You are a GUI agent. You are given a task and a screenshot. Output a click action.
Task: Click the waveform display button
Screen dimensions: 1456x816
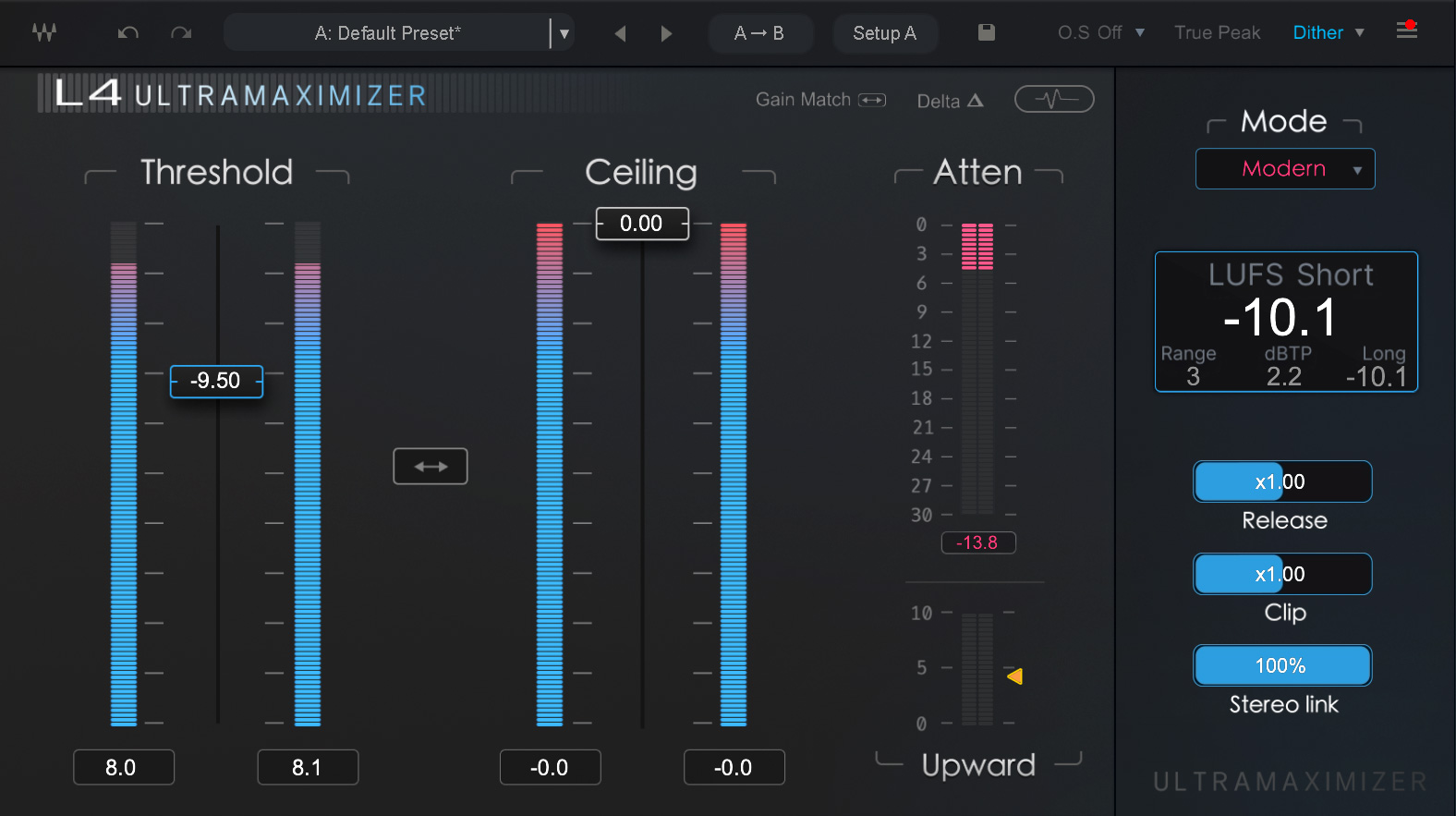(x=1054, y=99)
